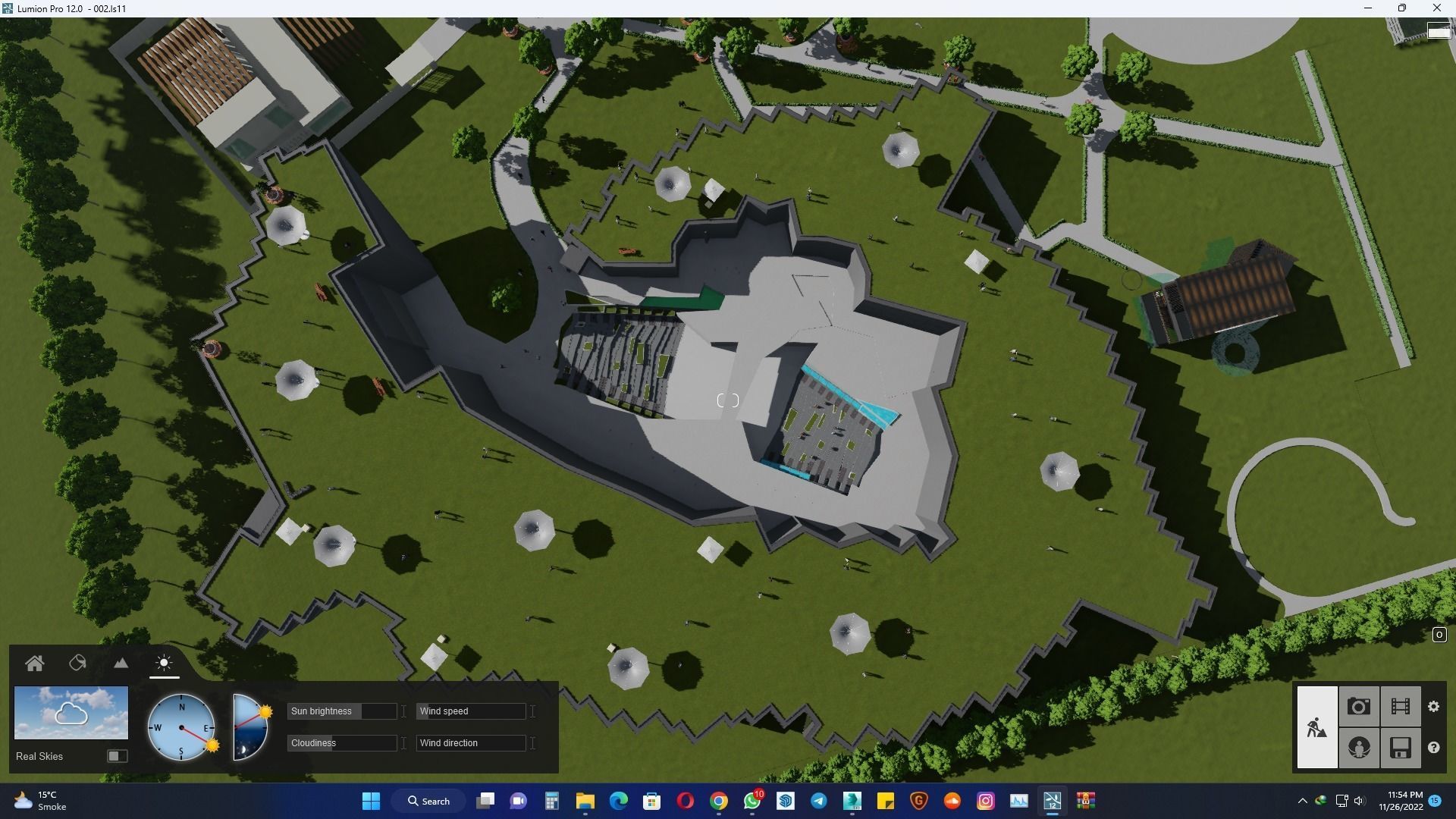Select the Weather sun tab
Viewport: 1456px width, 819px height.
[x=164, y=664]
